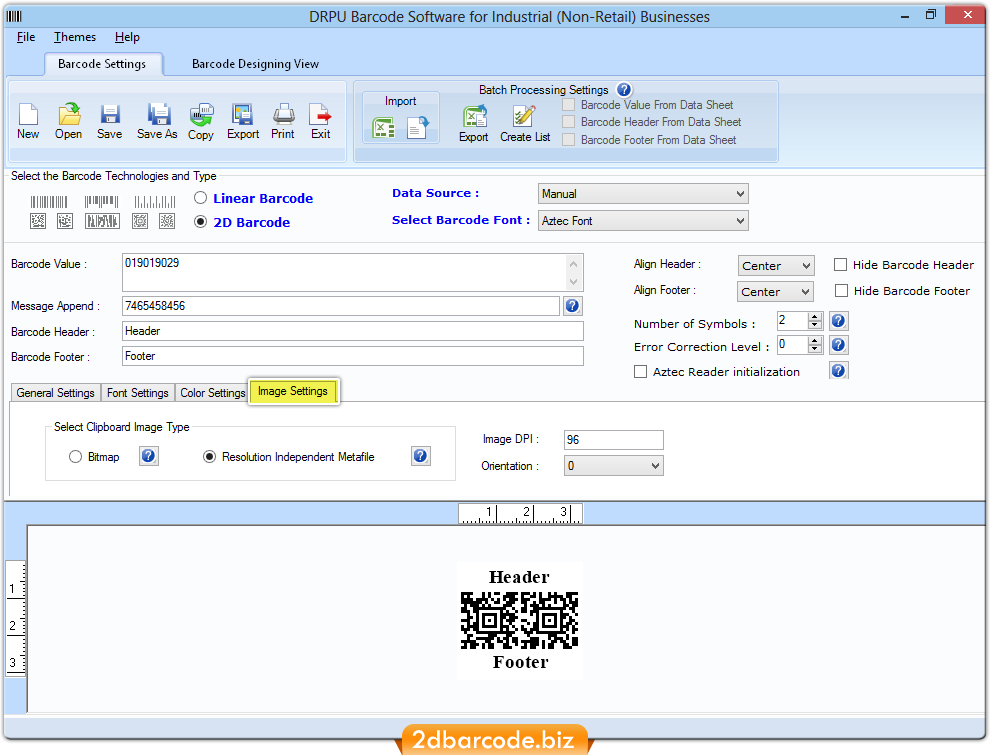Enable Hide Barcode Header checkbox
The width and height of the screenshot is (990, 755).
click(x=840, y=265)
